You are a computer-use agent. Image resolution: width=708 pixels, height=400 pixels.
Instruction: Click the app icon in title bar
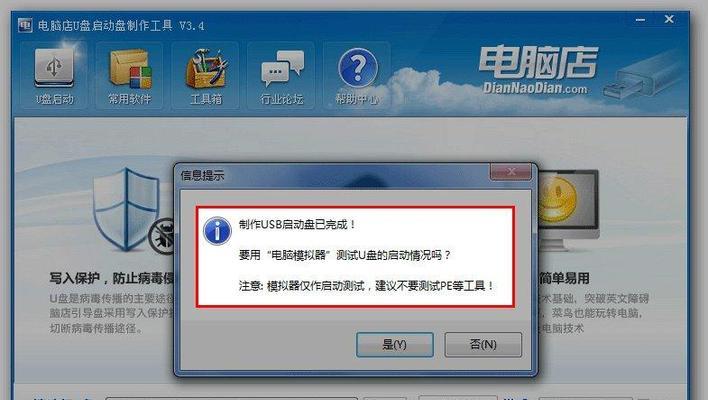click(x=25, y=25)
